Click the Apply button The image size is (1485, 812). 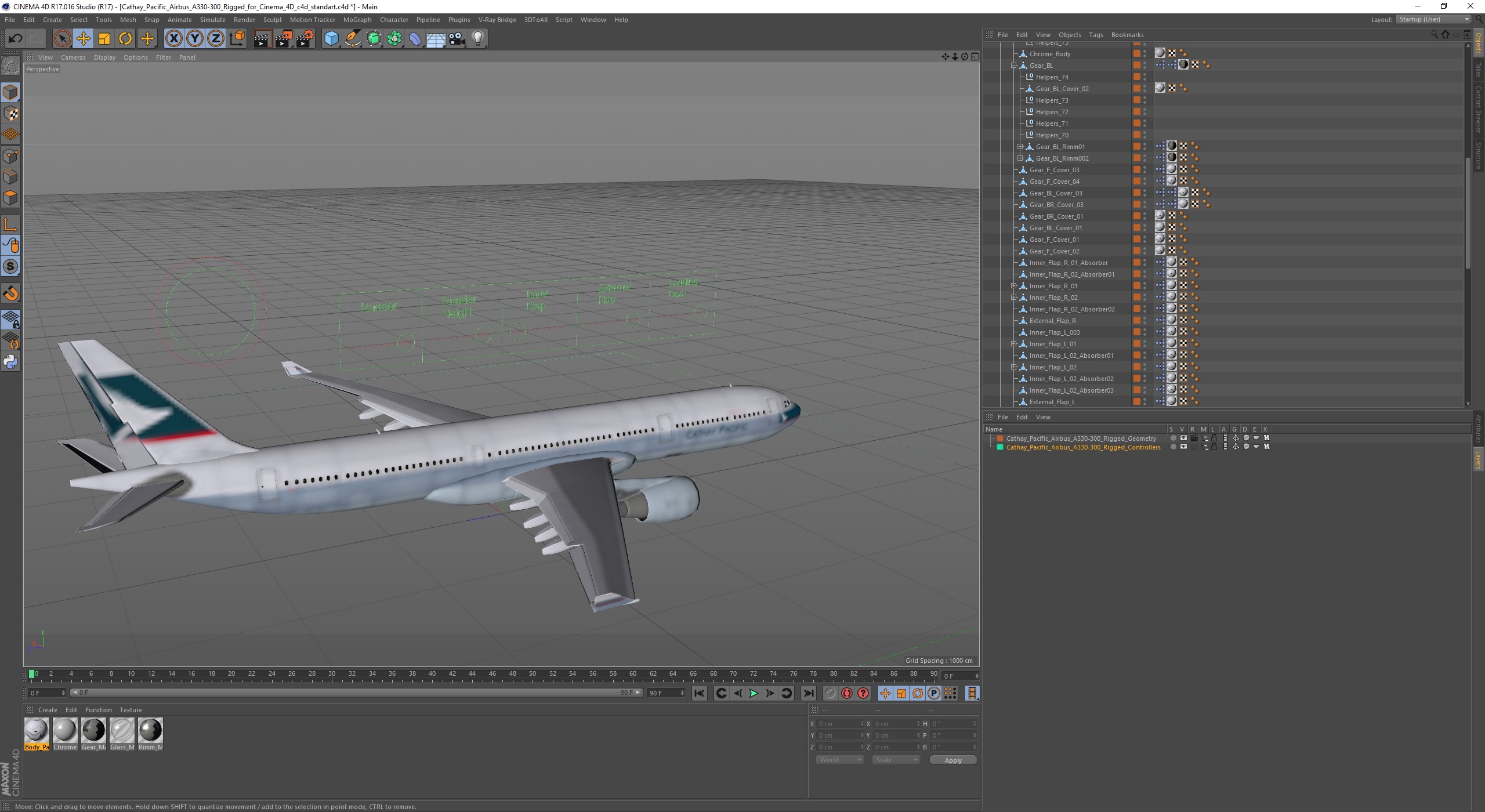coord(953,760)
